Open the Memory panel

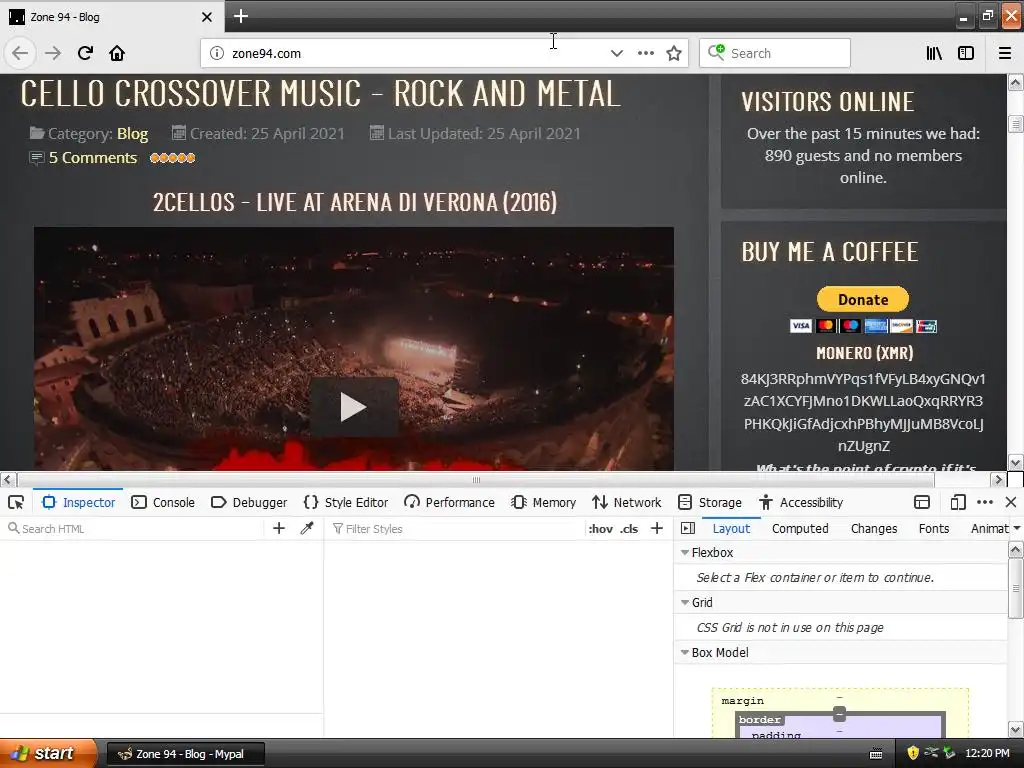click(544, 502)
